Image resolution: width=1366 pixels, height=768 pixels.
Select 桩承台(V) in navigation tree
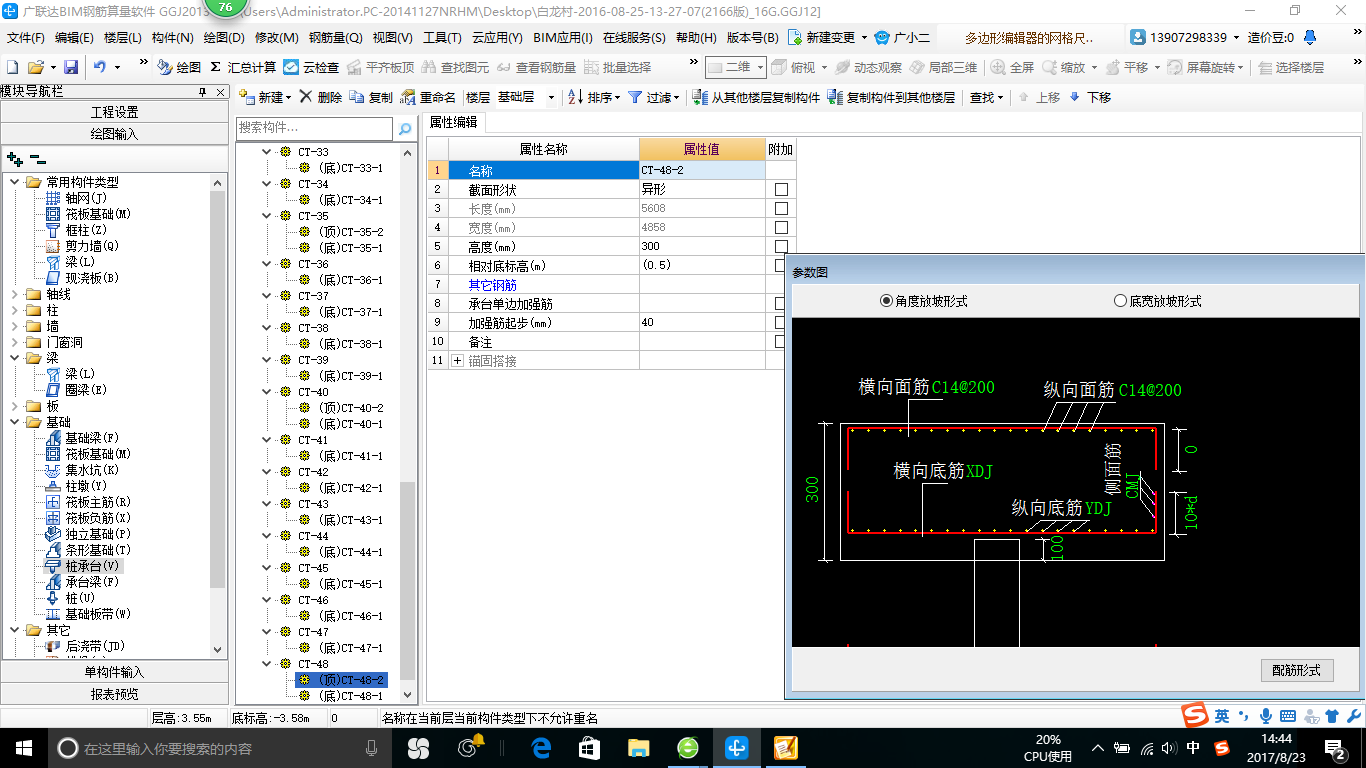[x=92, y=566]
